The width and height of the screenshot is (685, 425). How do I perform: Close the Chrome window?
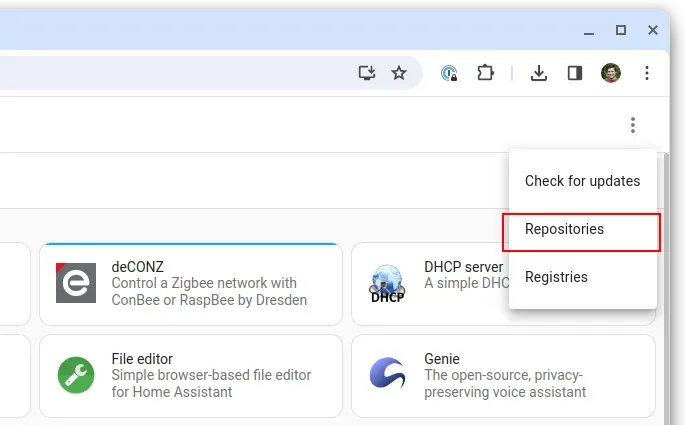click(x=653, y=30)
